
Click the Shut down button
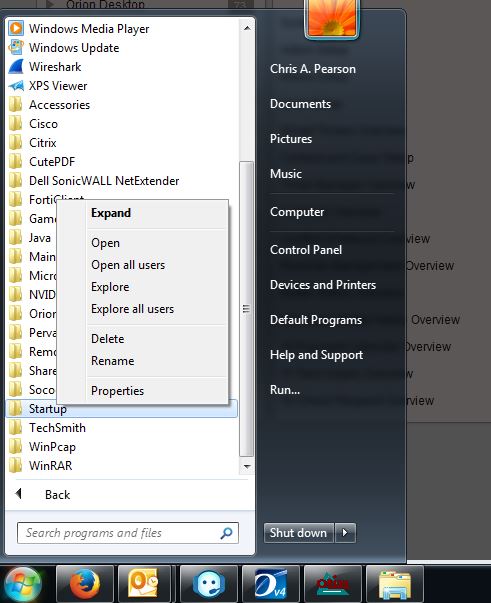click(298, 533)
